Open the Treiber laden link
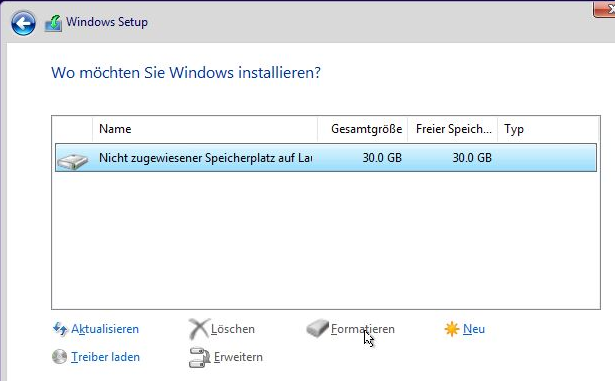 tap(105, 357)
